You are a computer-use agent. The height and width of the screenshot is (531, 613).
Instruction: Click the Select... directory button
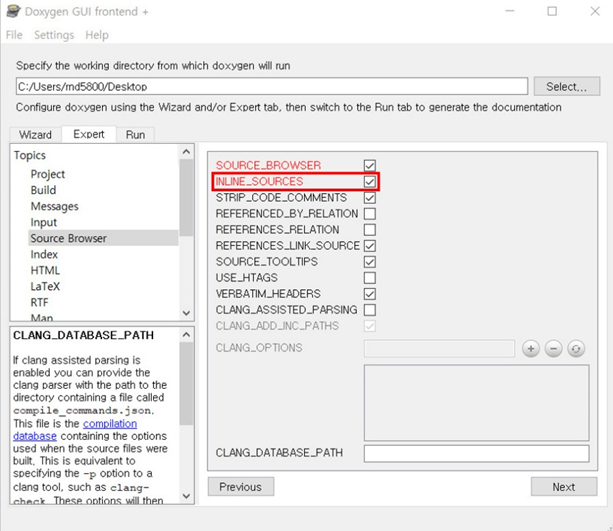566,86
